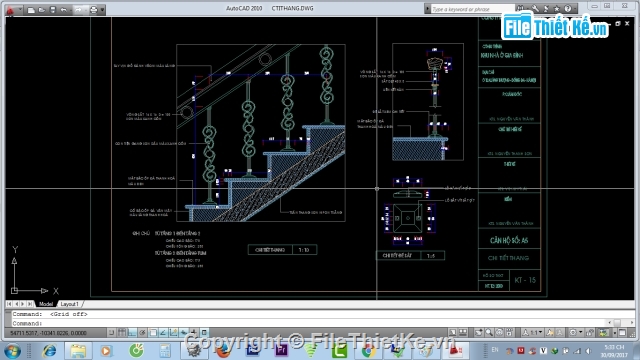The height and width of the screenshot is (360, 640).
Task: Toggle Snap Mode in status bar
Action: [x=111, y=333]
